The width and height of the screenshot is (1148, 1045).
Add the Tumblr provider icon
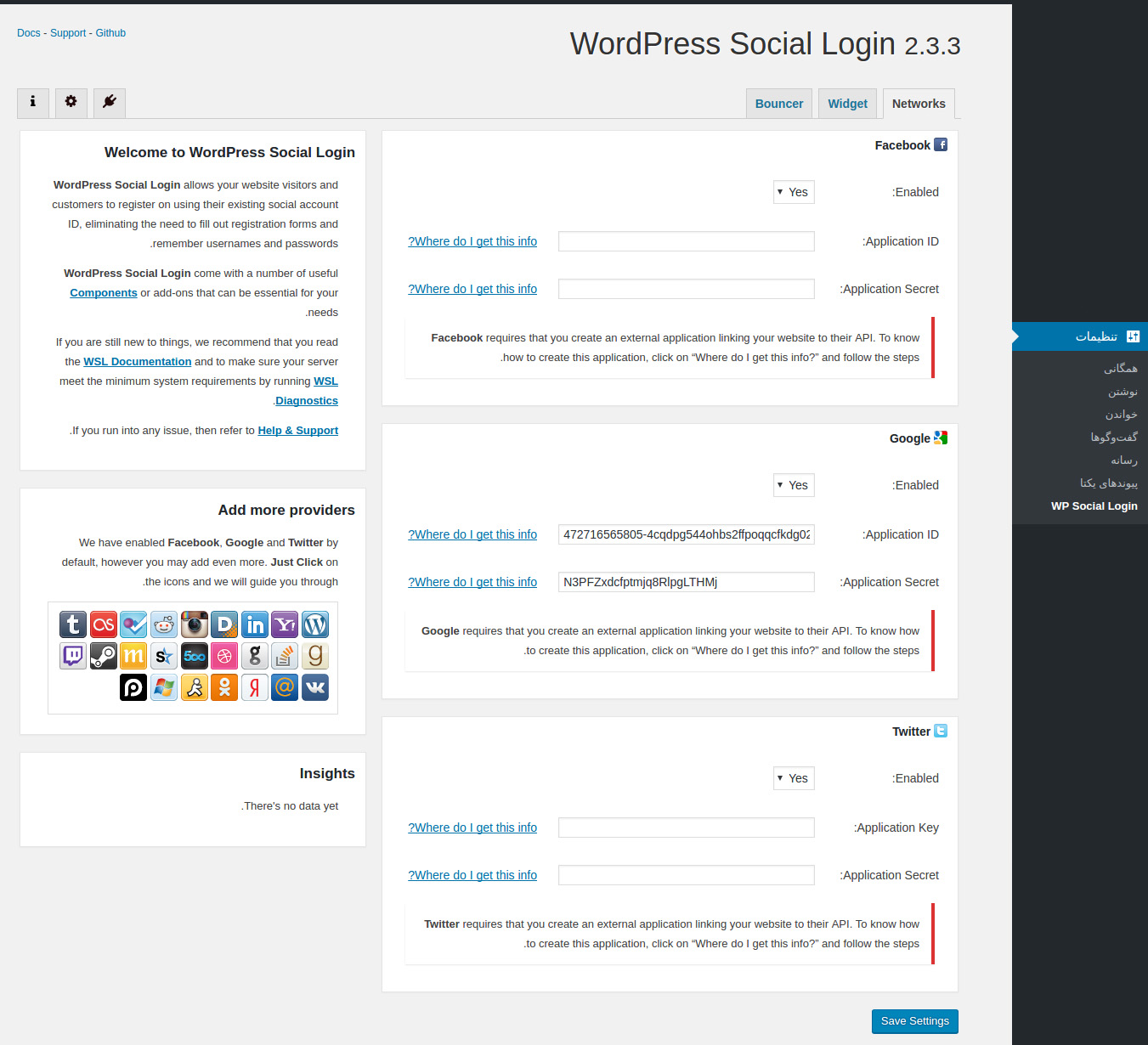click(x=73, y=624)
